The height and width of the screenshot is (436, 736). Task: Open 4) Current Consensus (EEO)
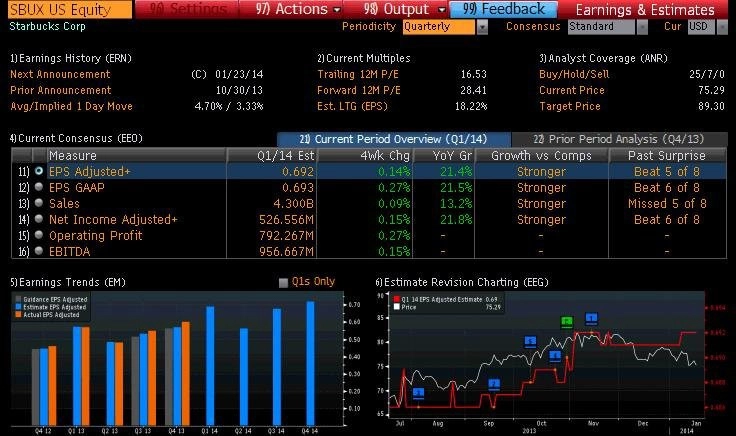[x=76, y=138]
